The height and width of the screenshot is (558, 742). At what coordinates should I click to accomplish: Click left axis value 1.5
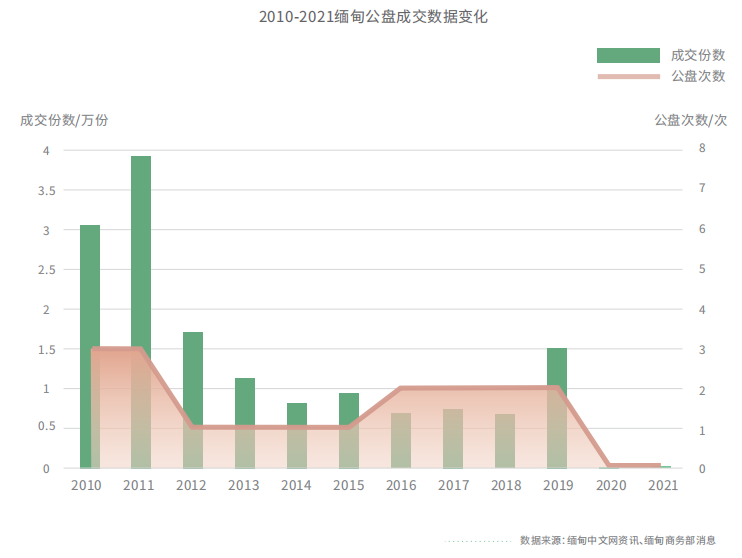click(46, 350)
